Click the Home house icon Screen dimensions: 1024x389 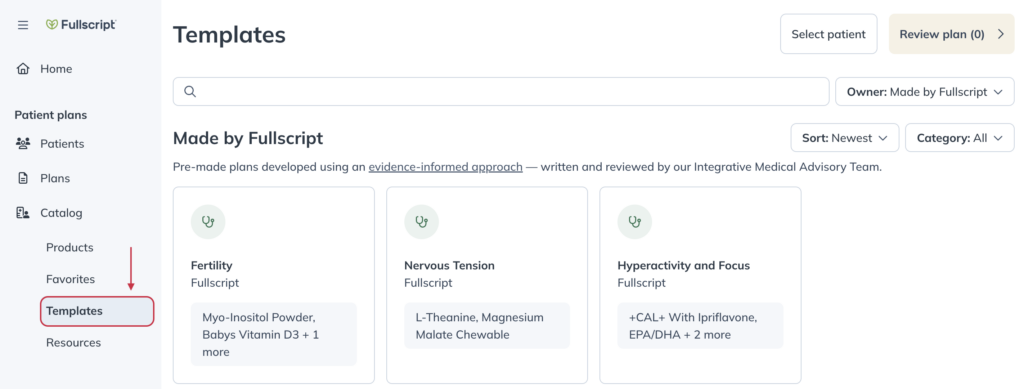click(23, 69)
